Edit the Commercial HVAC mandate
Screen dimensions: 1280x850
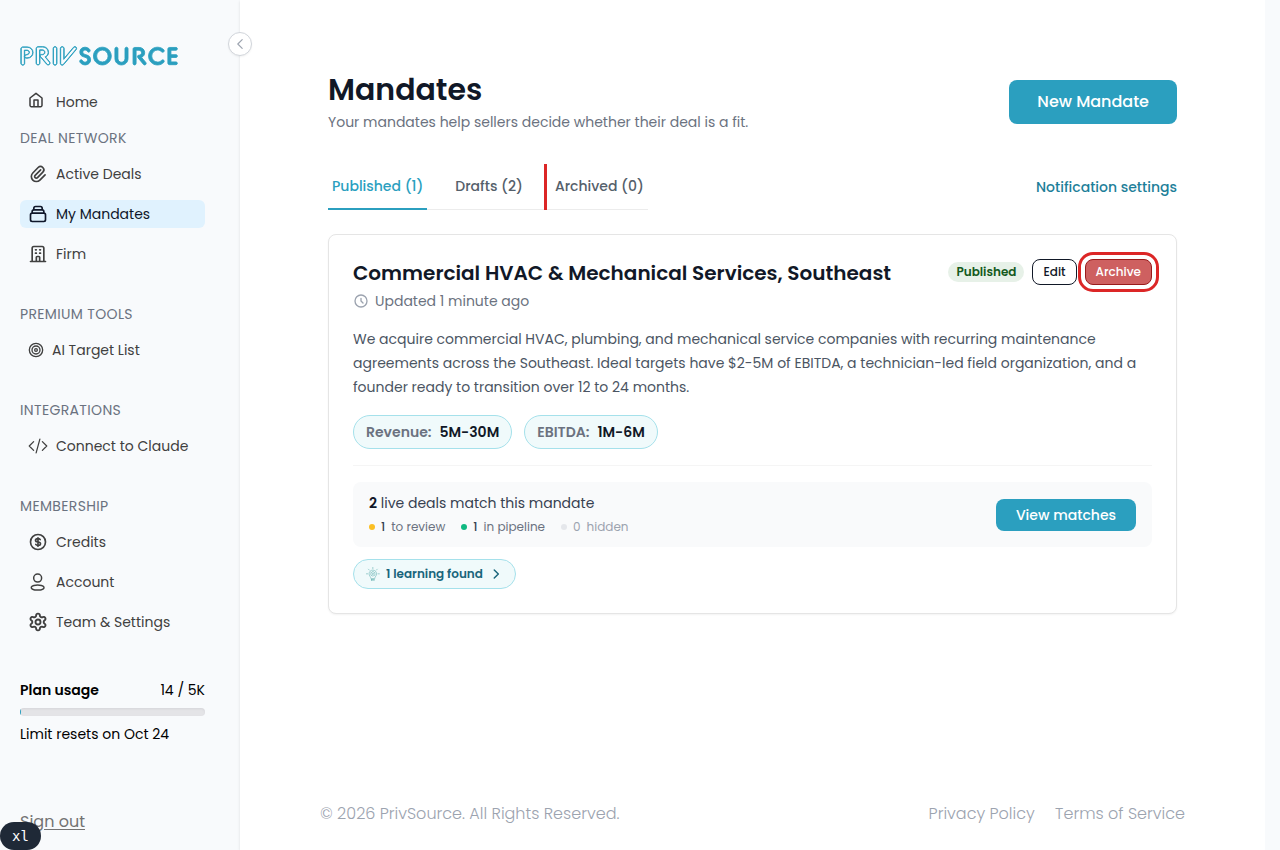[x=1054, y=272]
